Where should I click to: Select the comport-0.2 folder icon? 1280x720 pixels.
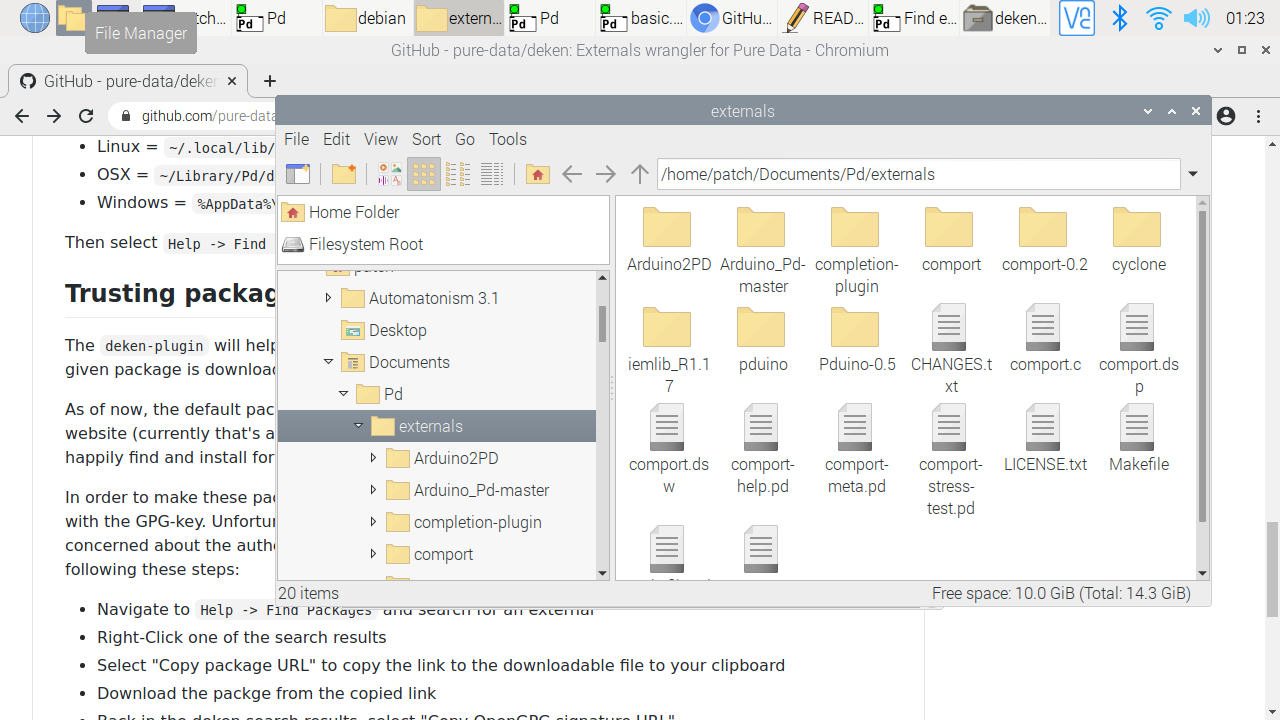[1043, 228]
